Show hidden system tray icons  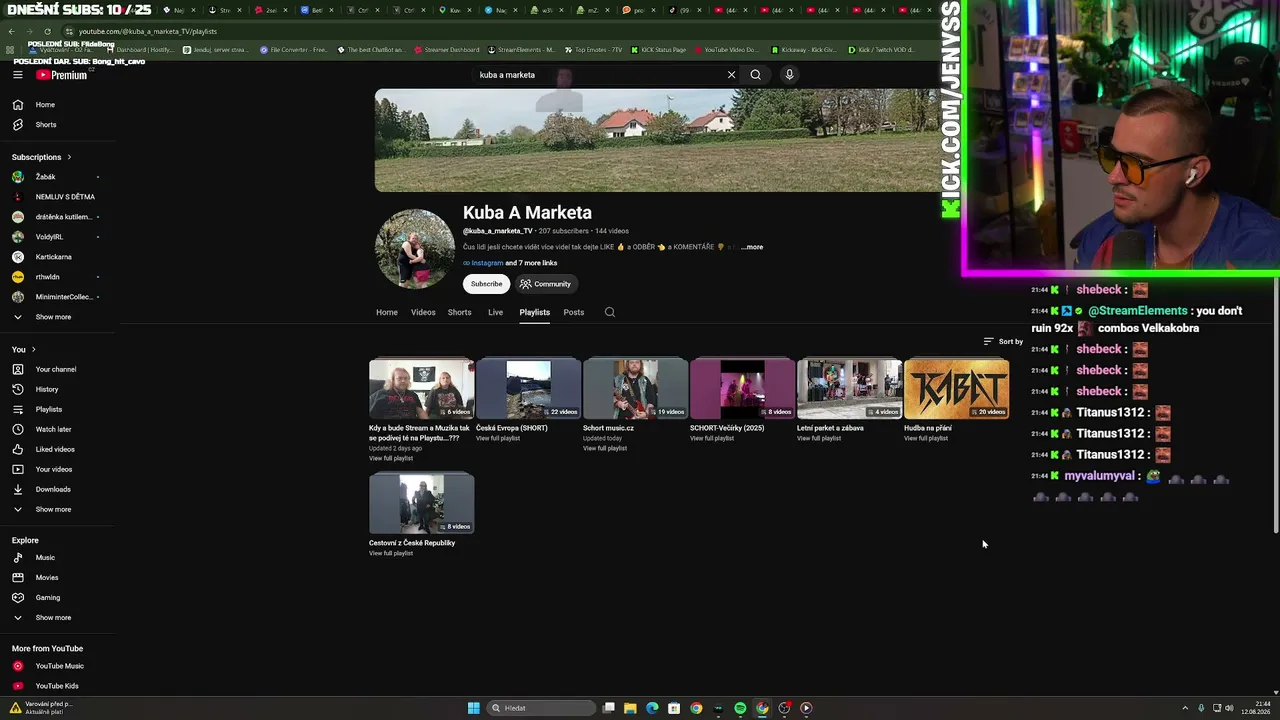(1185, 708)
